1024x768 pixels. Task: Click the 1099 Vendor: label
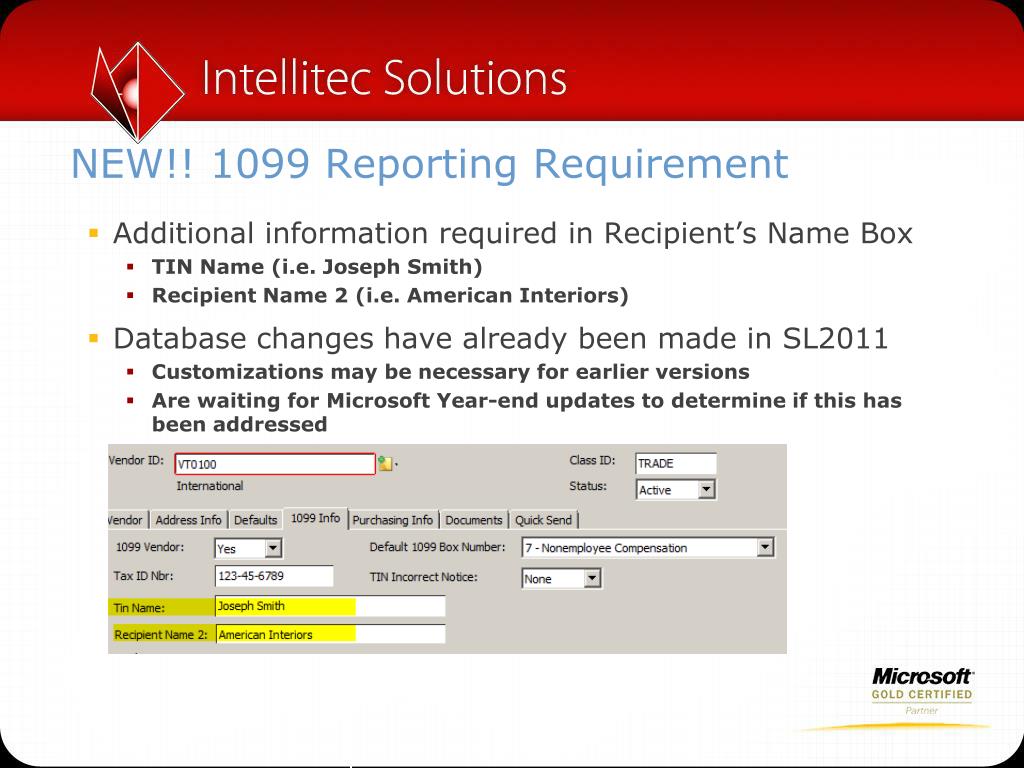click(150, 547)
